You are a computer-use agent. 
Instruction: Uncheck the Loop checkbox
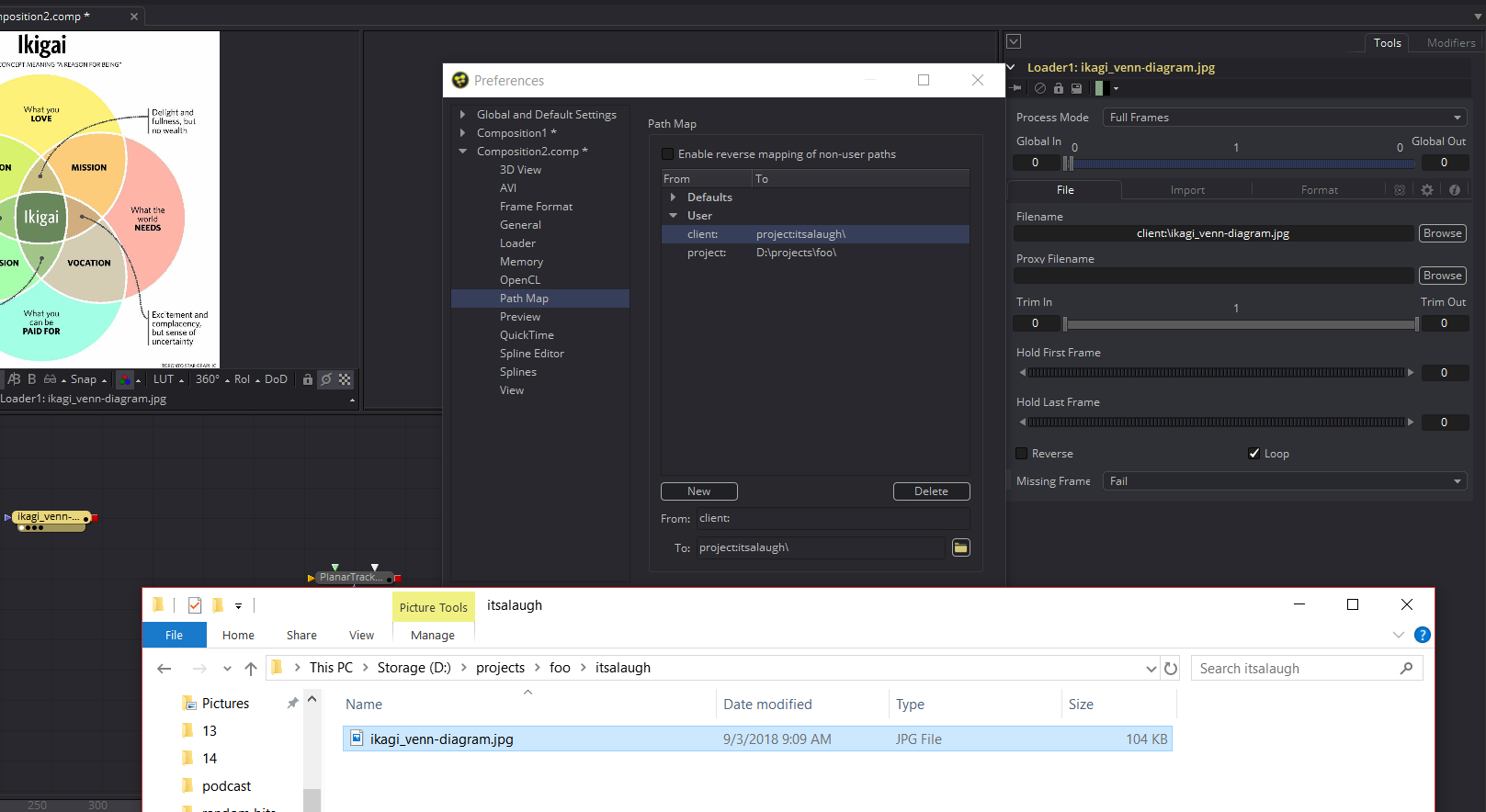1253,454
